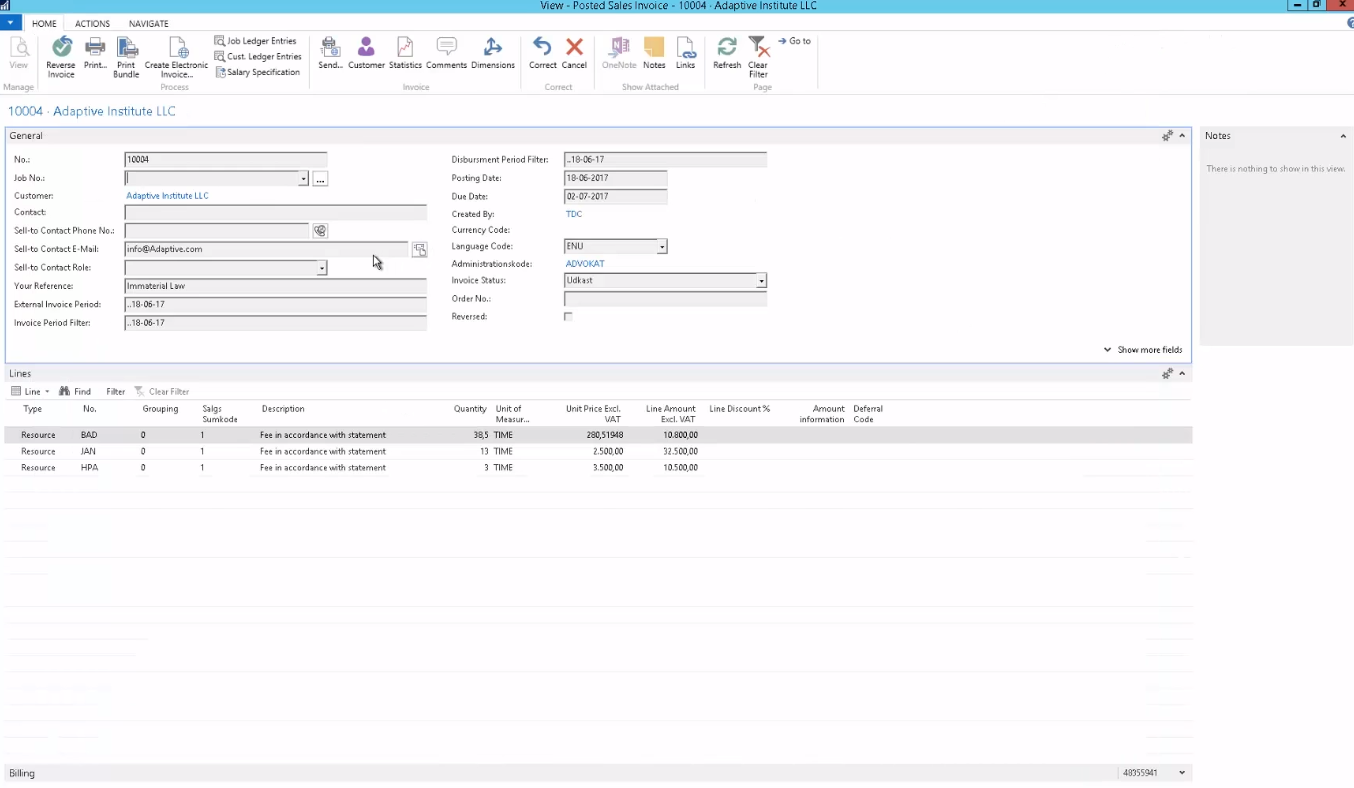Screen dimensions: 1354x788
Task: Open Print Bundle from the ribbon
Action: 126,49
